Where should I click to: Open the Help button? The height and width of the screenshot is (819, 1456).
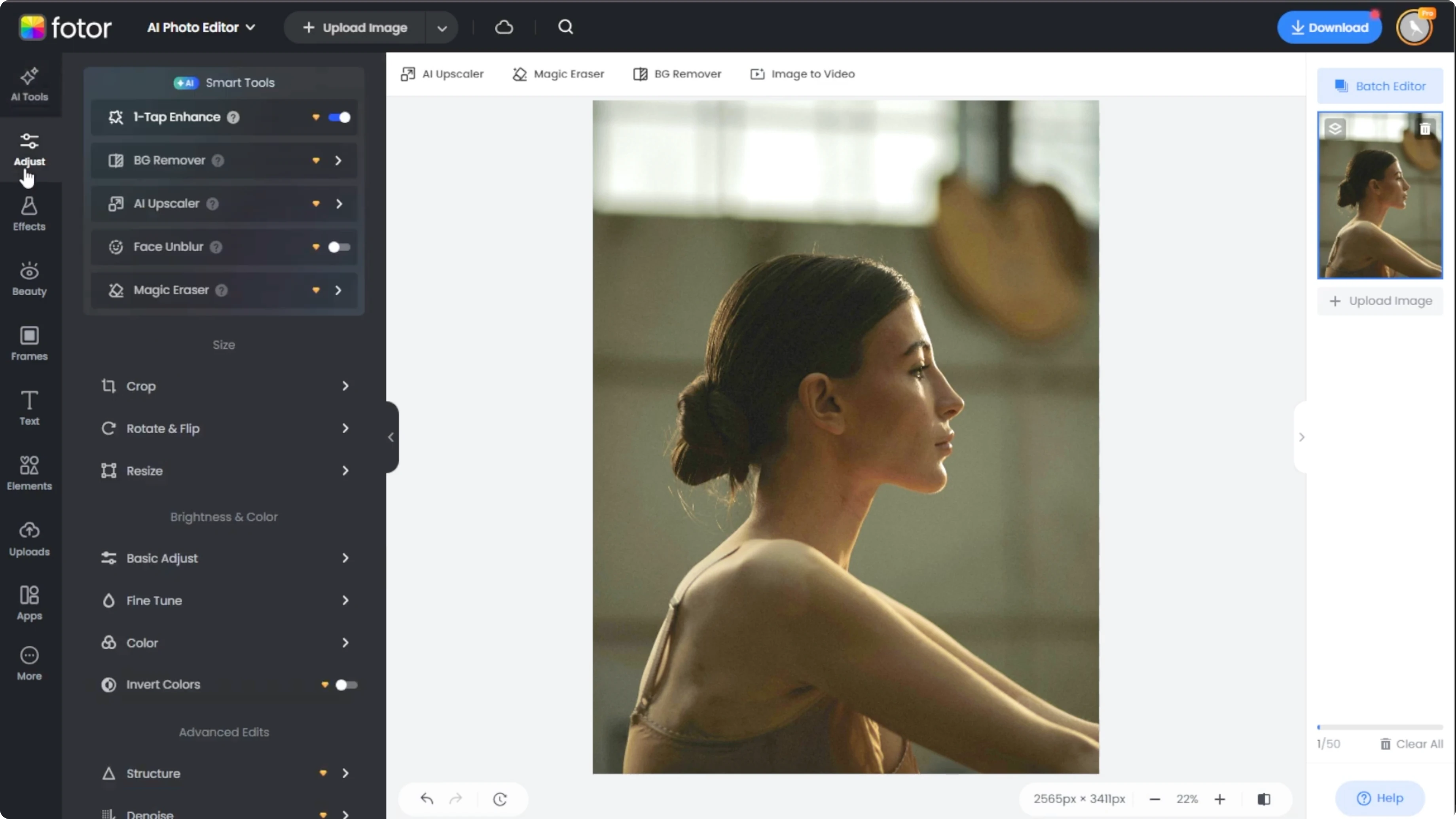pyautogui.click(x=1380, y=798)
